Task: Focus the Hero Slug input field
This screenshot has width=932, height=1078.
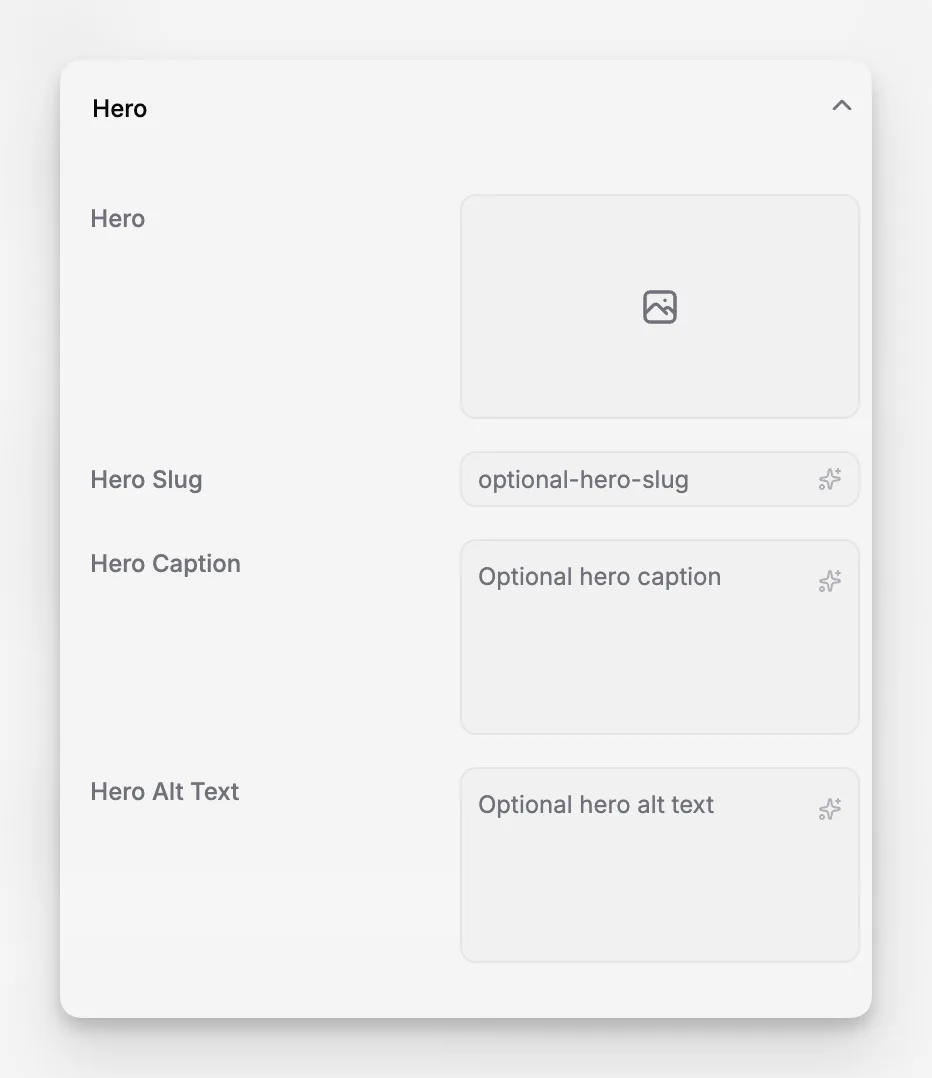Action: tap(660, 479)
